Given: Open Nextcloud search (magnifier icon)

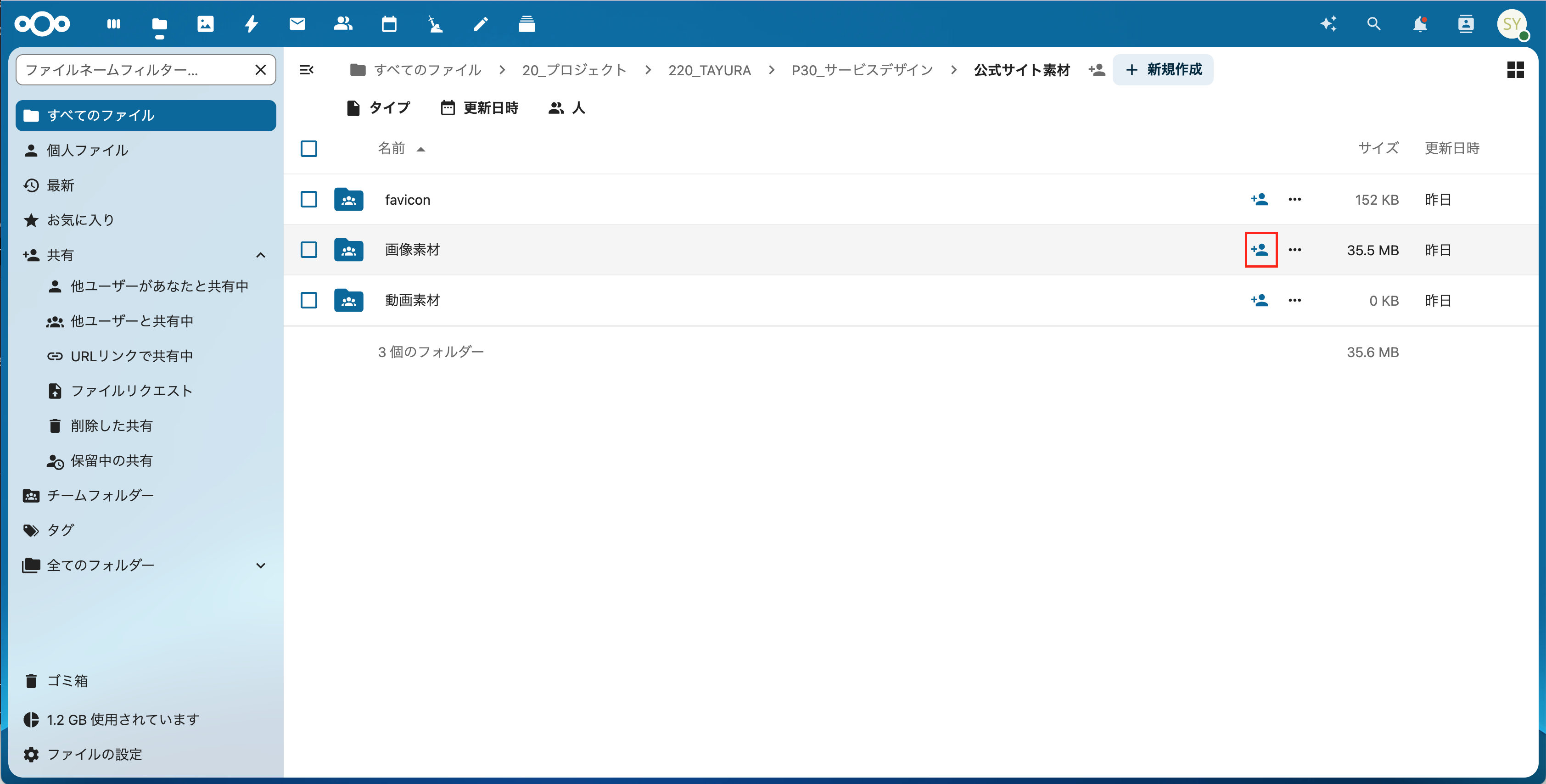Looking at the screenshot, I should (x=1373, y=24).
